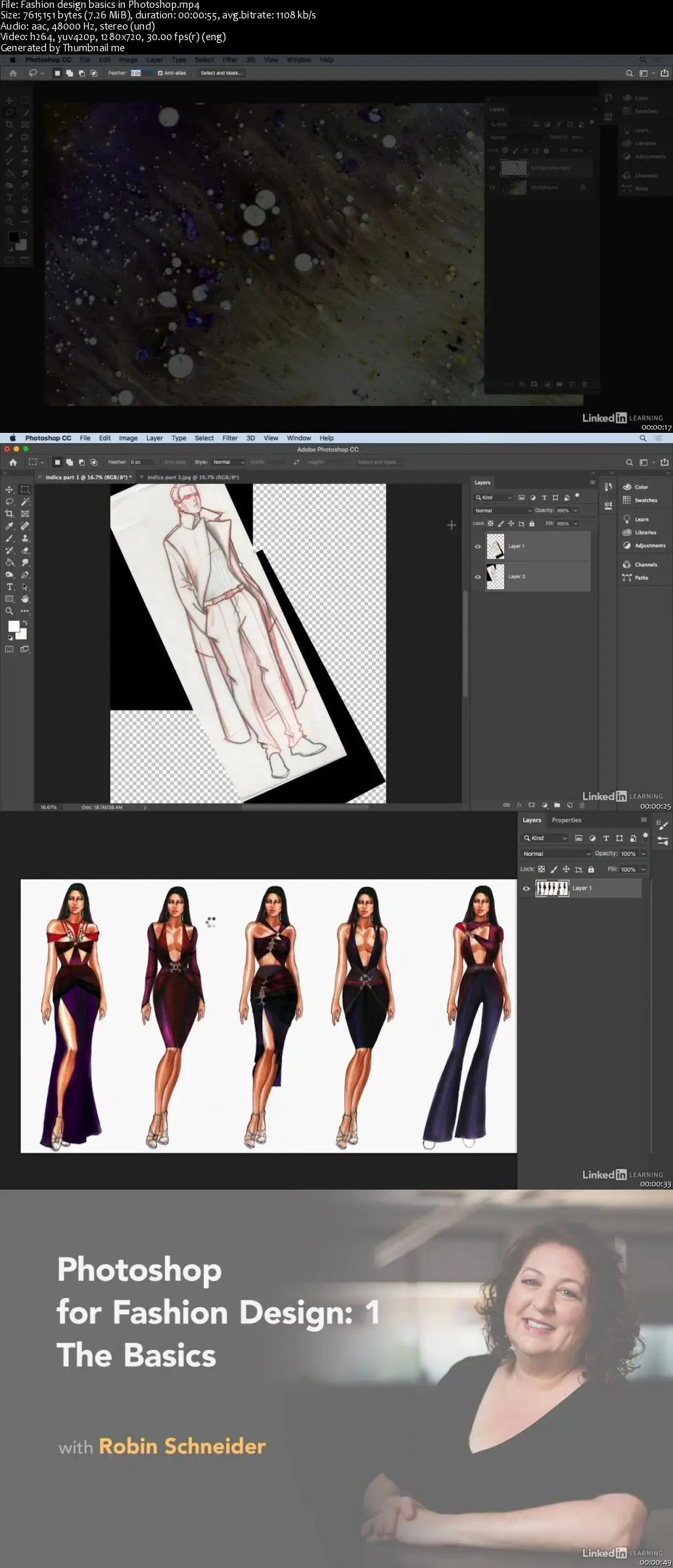Pick the Eyedropper tool in Indica part 1 toolbox
Viewport: 673px width, 1568px height.
point(9,526)
